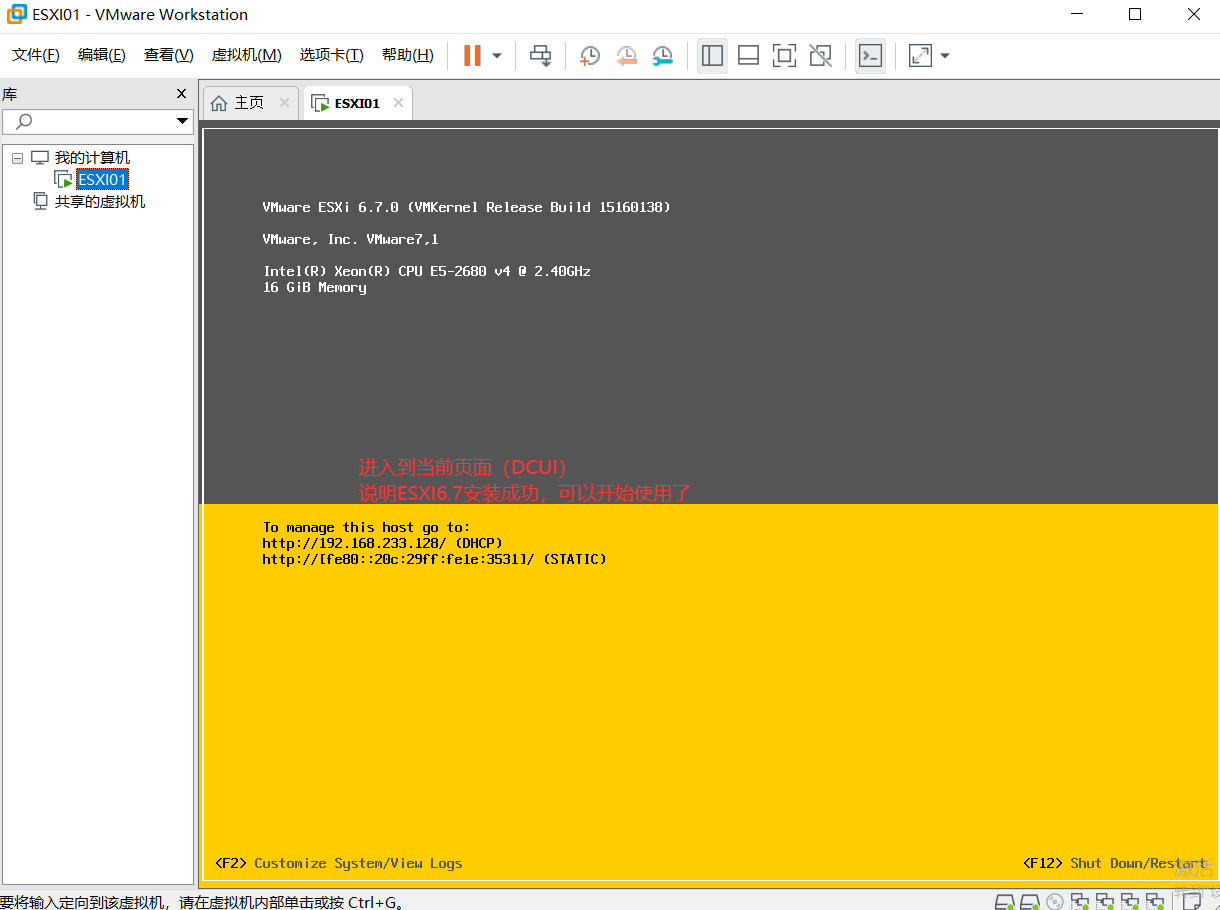Image resolution: width=1220 pixels, height=910 pixels.
Task: Collapse the 我的计算机 tree node
Action: point(17,158)
